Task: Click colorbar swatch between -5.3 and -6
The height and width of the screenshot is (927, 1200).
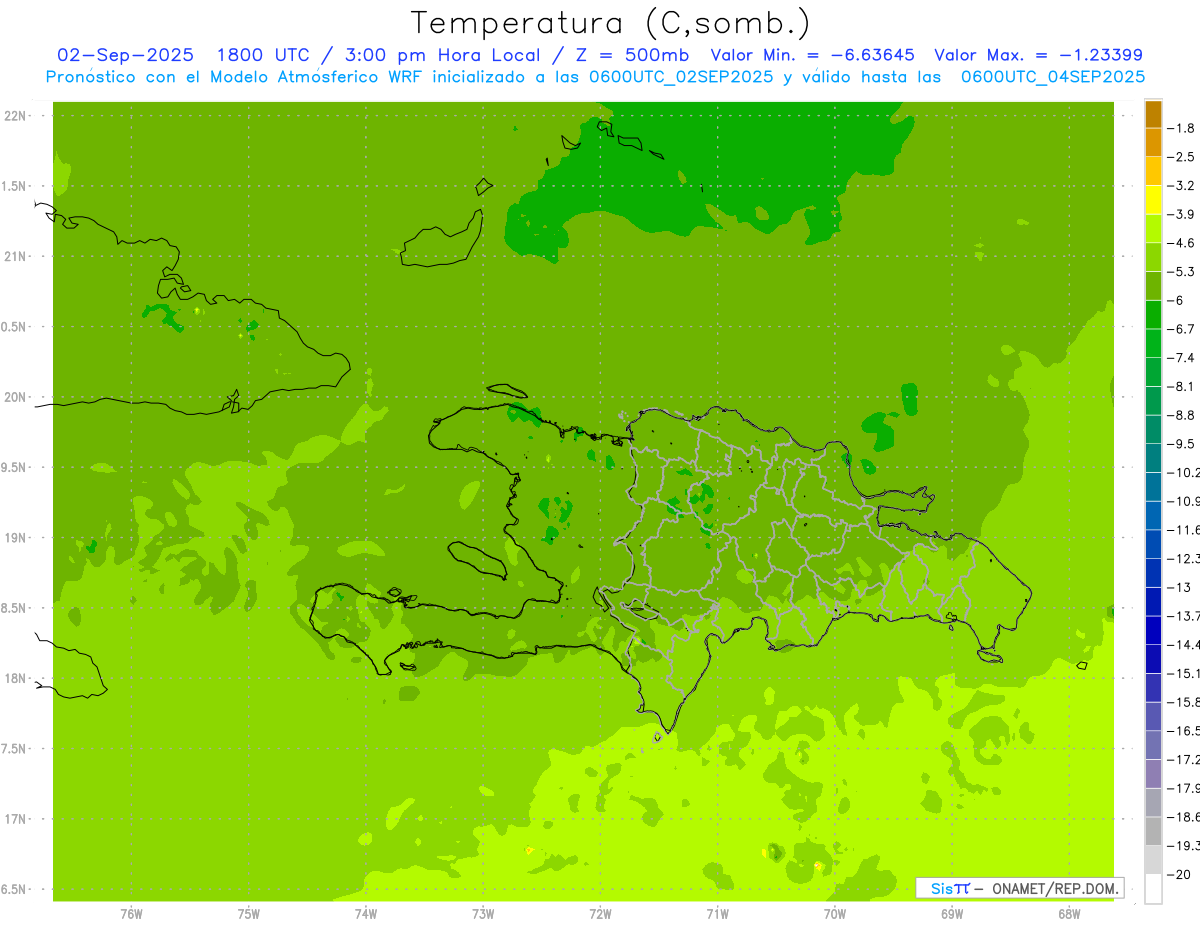Action: [1153, 286]
